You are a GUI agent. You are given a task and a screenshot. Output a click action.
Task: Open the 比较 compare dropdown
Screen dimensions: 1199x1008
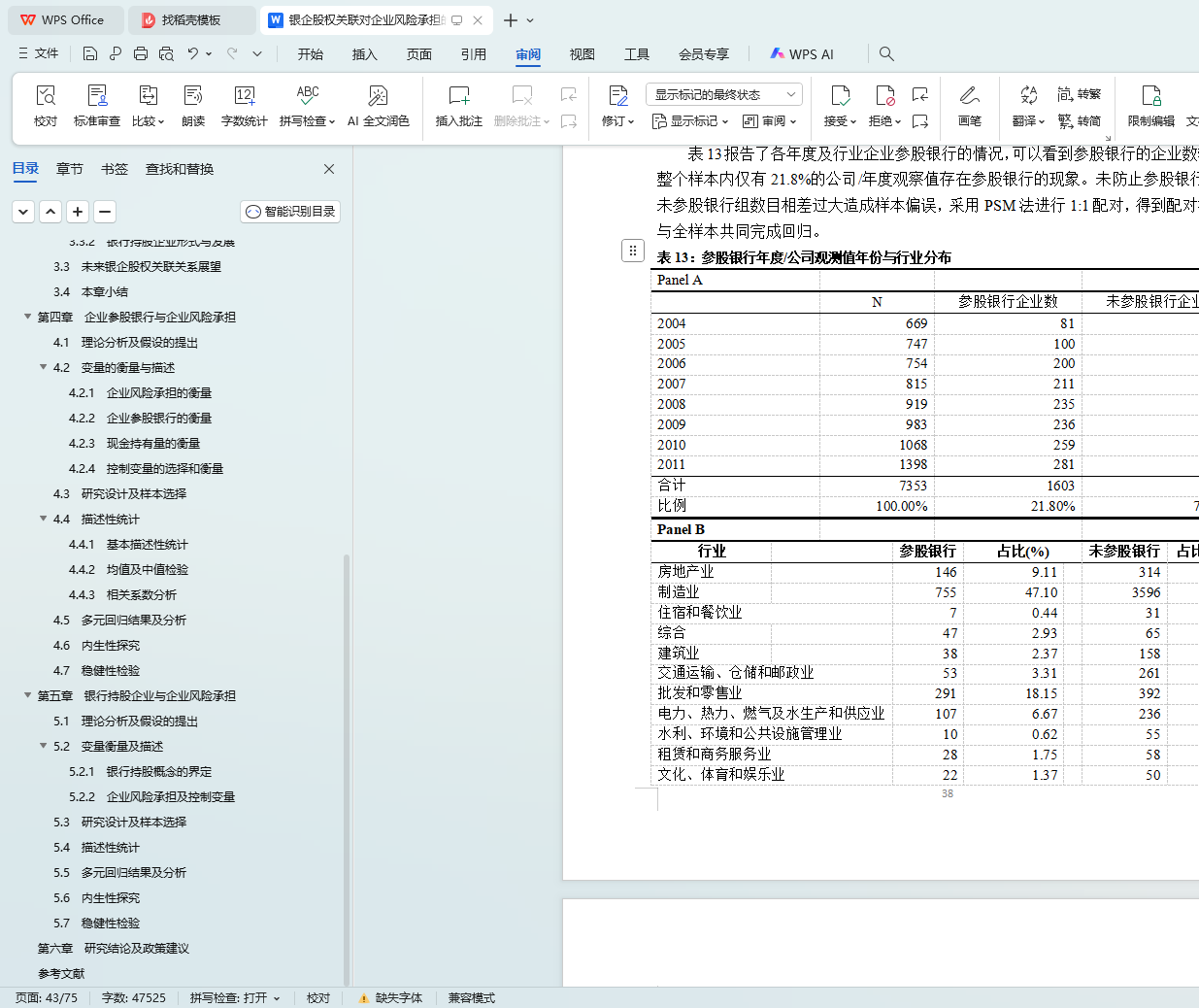[x=149, y=121]
